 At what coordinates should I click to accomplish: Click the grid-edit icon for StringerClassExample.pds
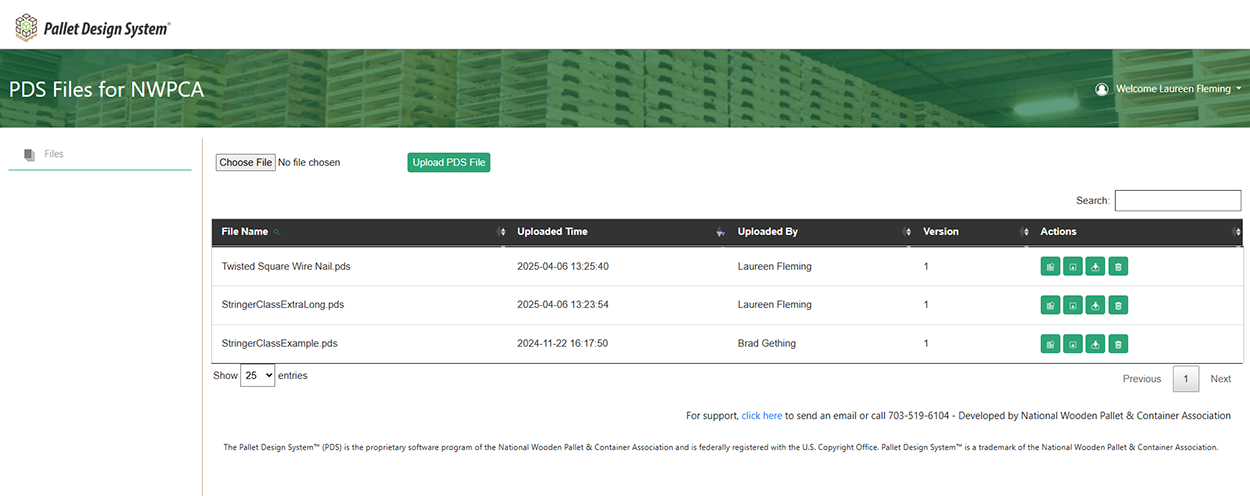[x=1050, y=344]
